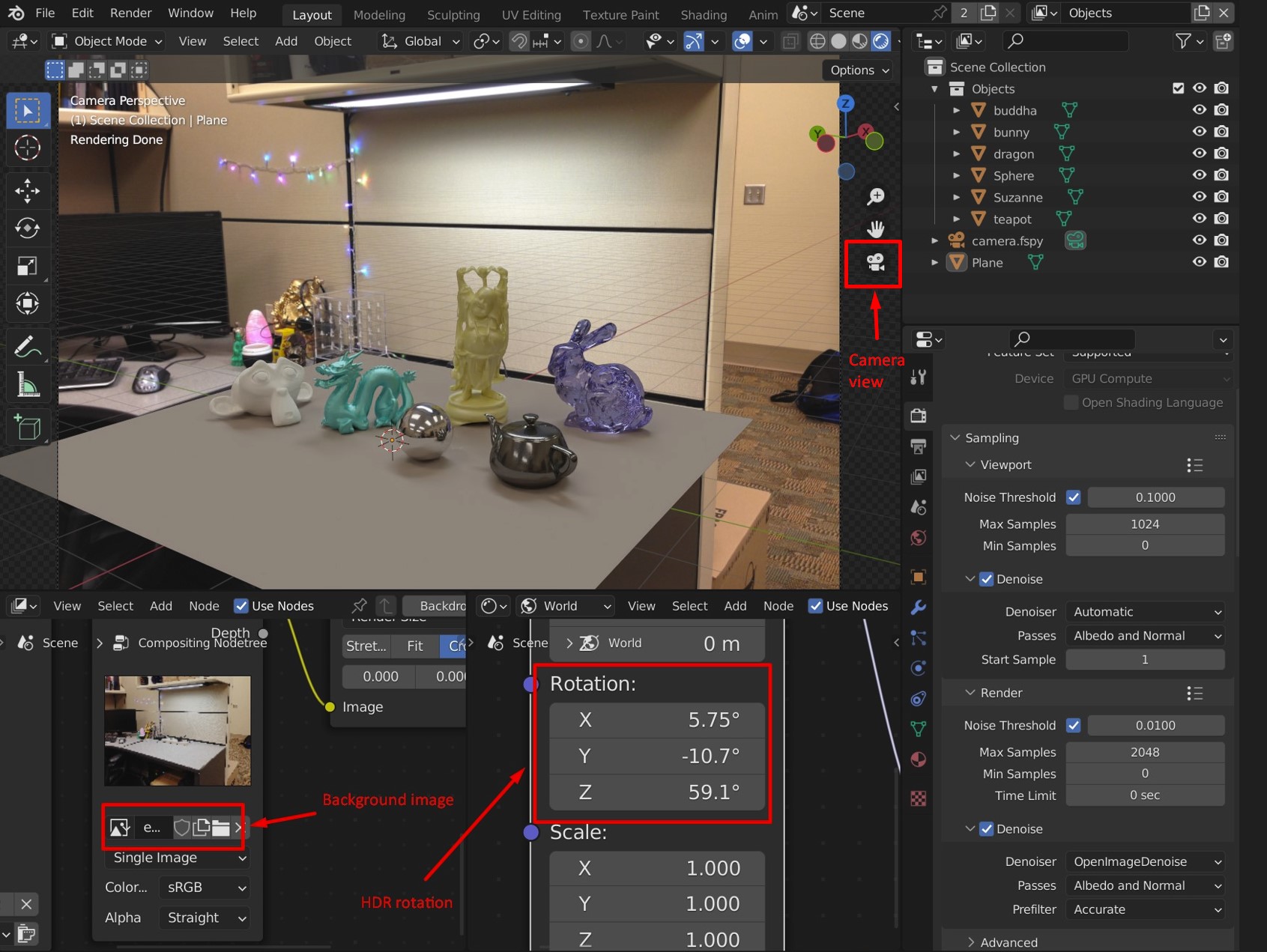Activate the Measure tool

(28, 386)
